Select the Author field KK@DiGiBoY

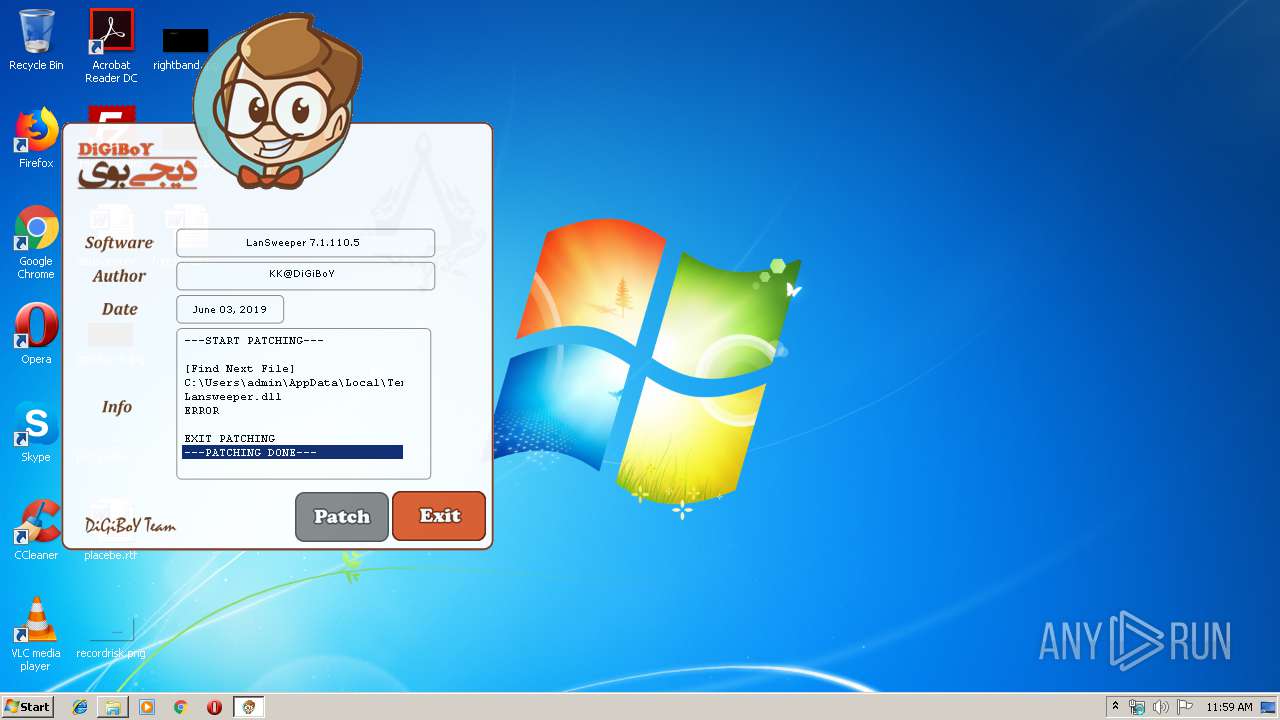(305, 276)
